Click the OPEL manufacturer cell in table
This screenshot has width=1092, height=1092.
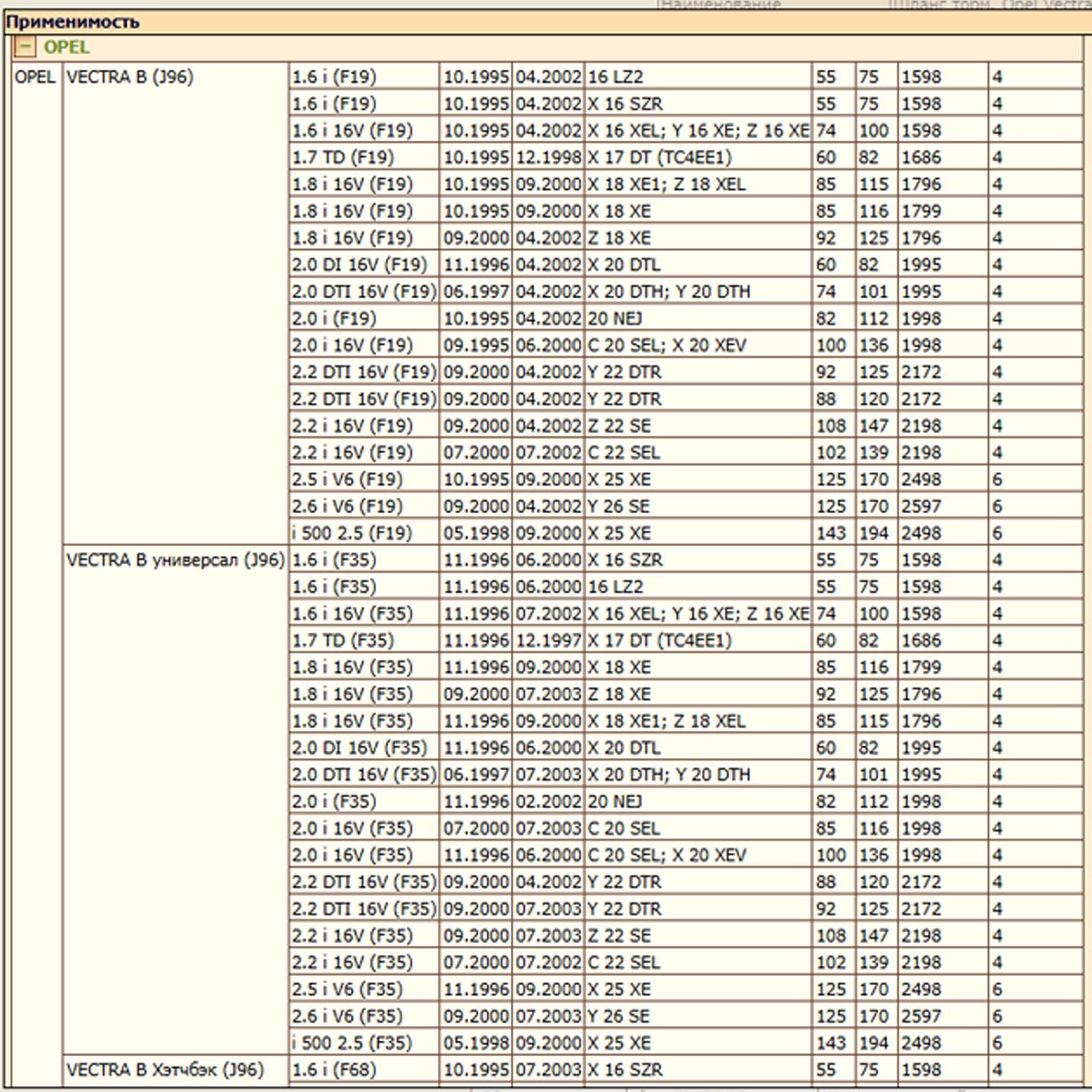(x=35, y=77)
